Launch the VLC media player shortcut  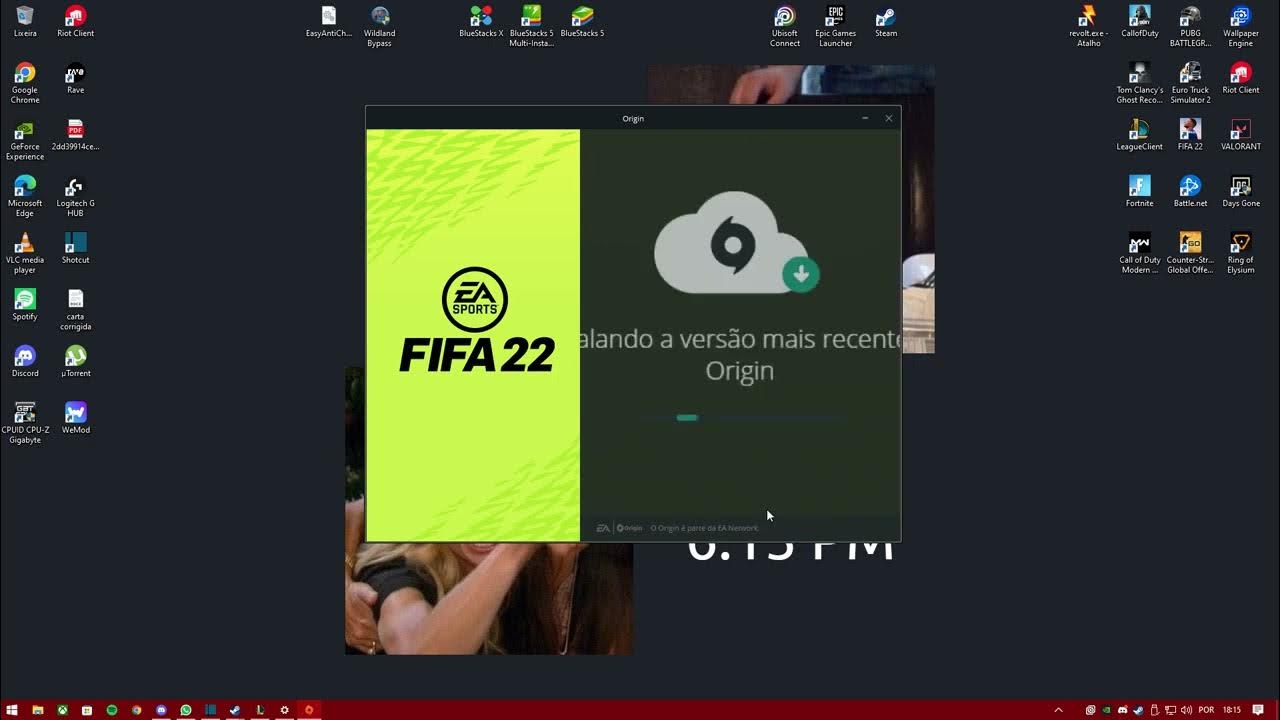tap(25, 254)
